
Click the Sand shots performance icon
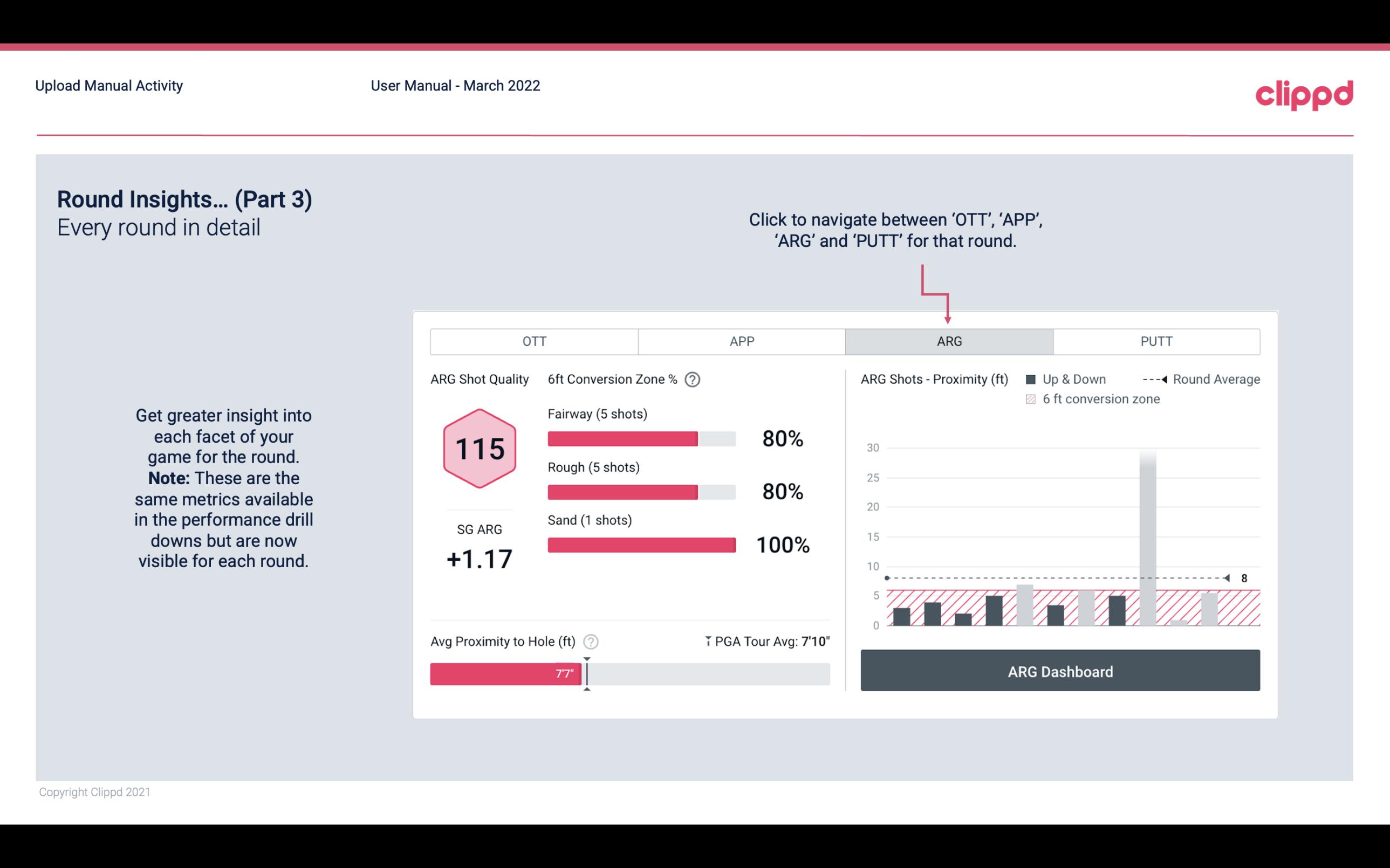(641, 543)
